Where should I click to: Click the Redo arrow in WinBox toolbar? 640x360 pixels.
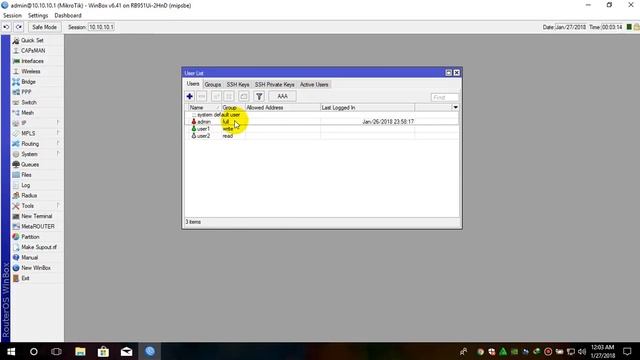point(19,27)
